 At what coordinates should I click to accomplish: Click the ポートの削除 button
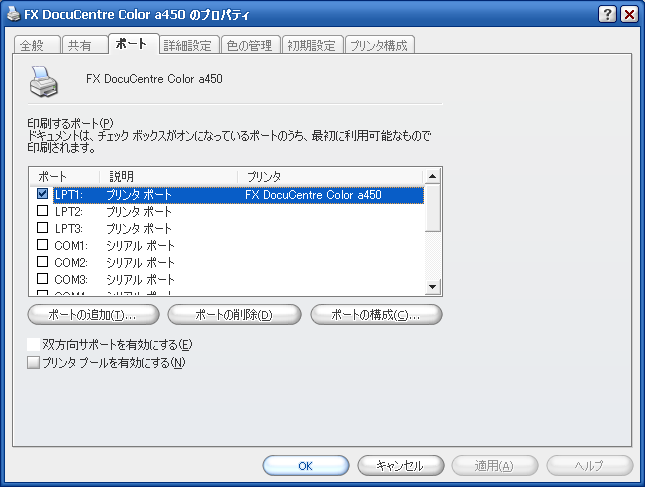coord(234,315)
